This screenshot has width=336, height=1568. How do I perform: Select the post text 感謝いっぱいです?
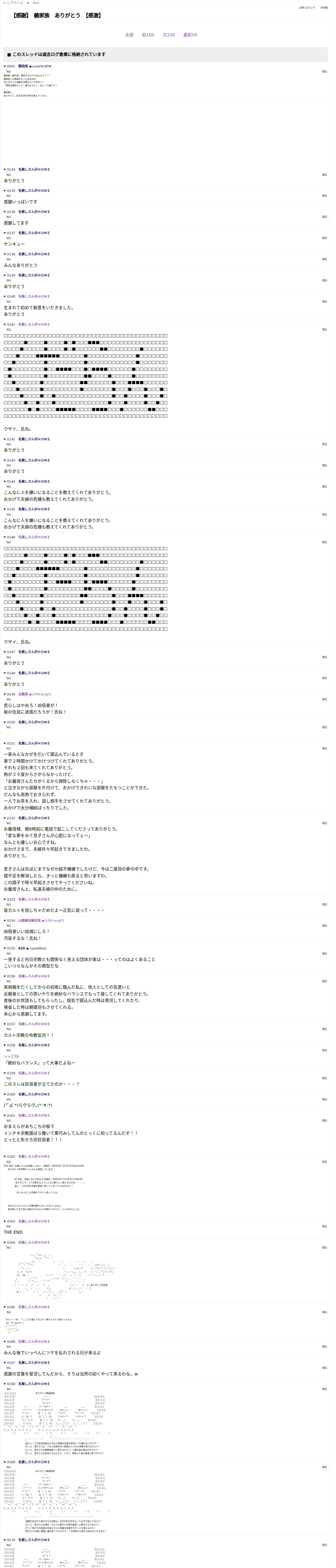[x=20, y=202]
